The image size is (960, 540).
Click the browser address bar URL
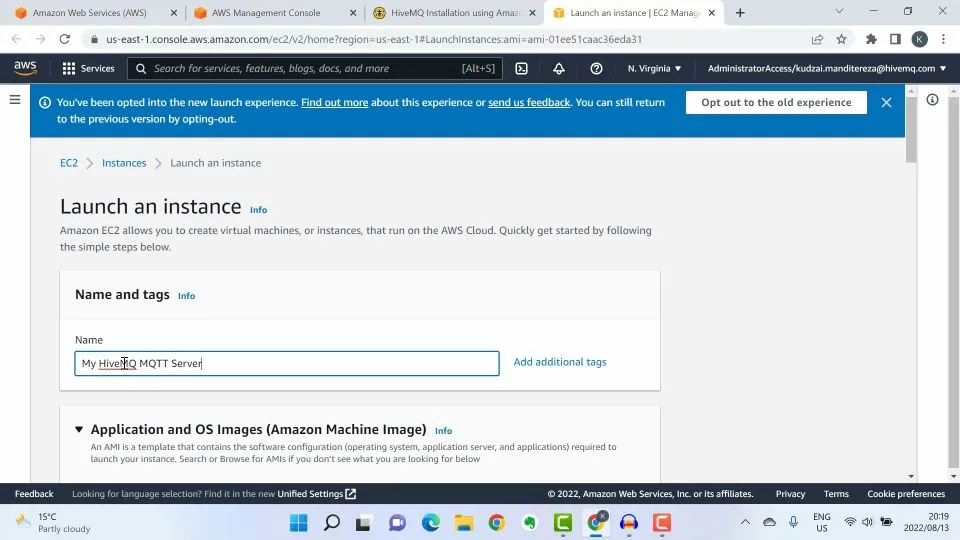(373, 39)
